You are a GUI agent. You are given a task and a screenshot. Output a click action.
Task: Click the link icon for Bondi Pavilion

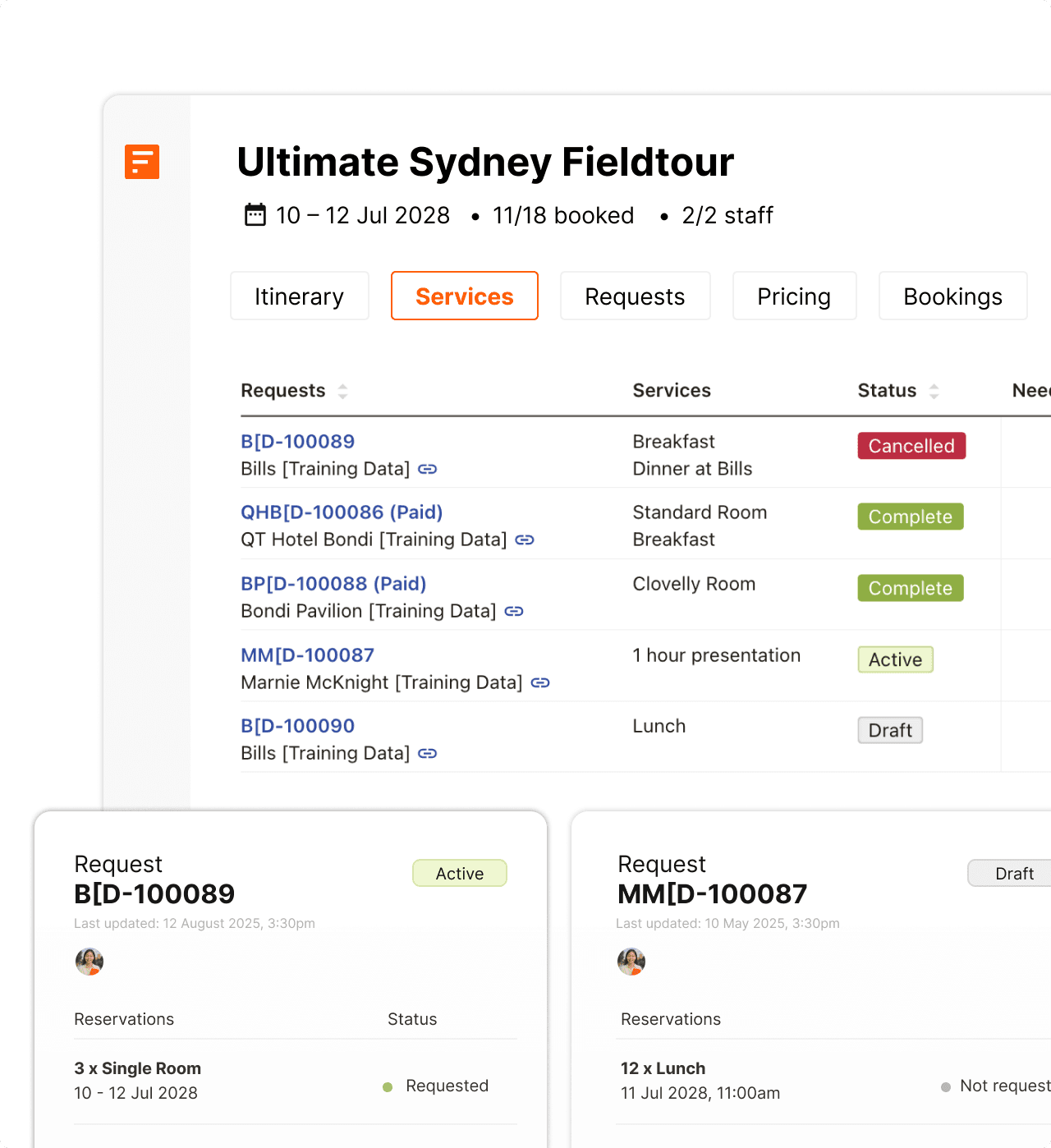tap(514, 611)
